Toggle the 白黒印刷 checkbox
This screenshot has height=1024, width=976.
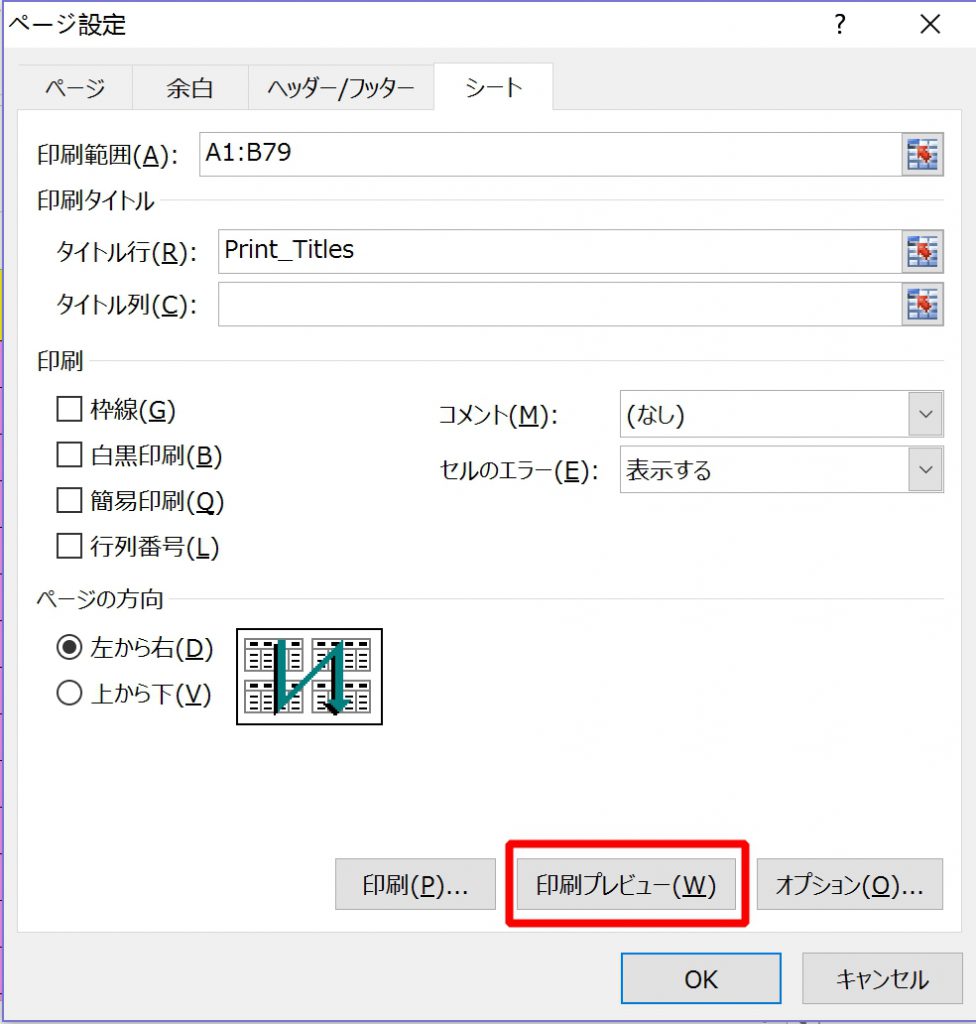tap(69, 455)
